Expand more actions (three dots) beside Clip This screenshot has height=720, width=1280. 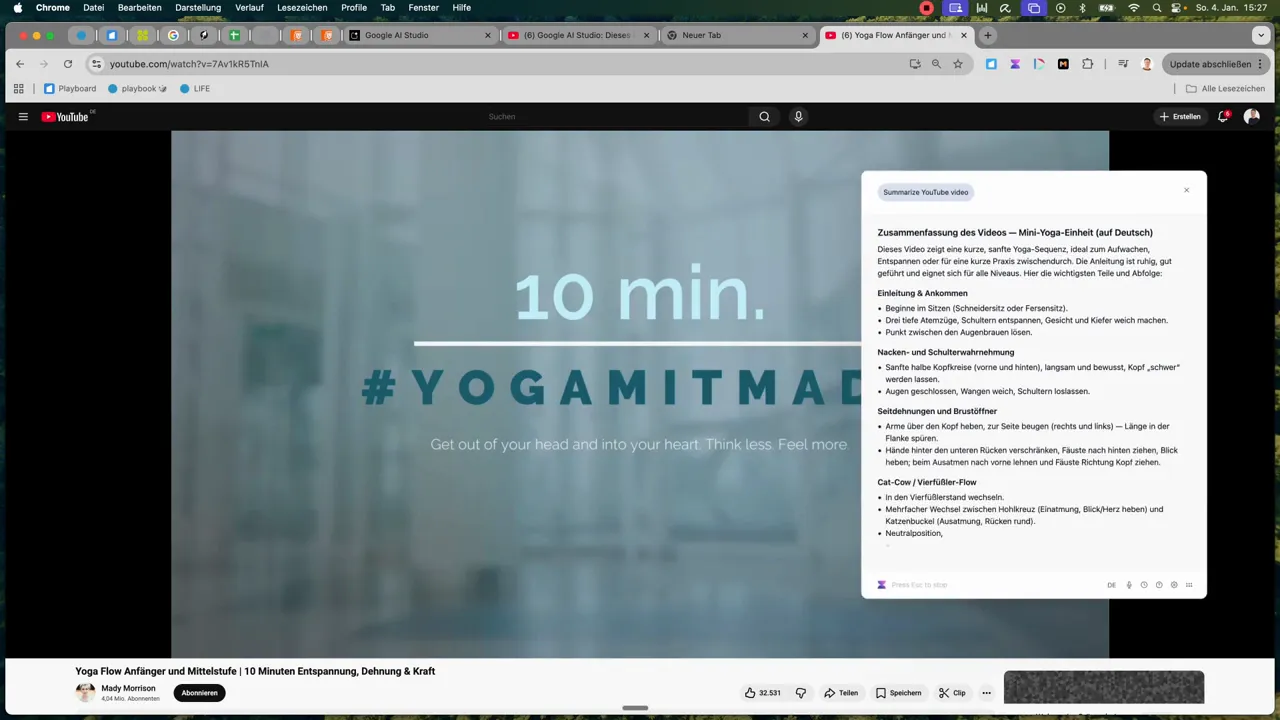[986, 693]
